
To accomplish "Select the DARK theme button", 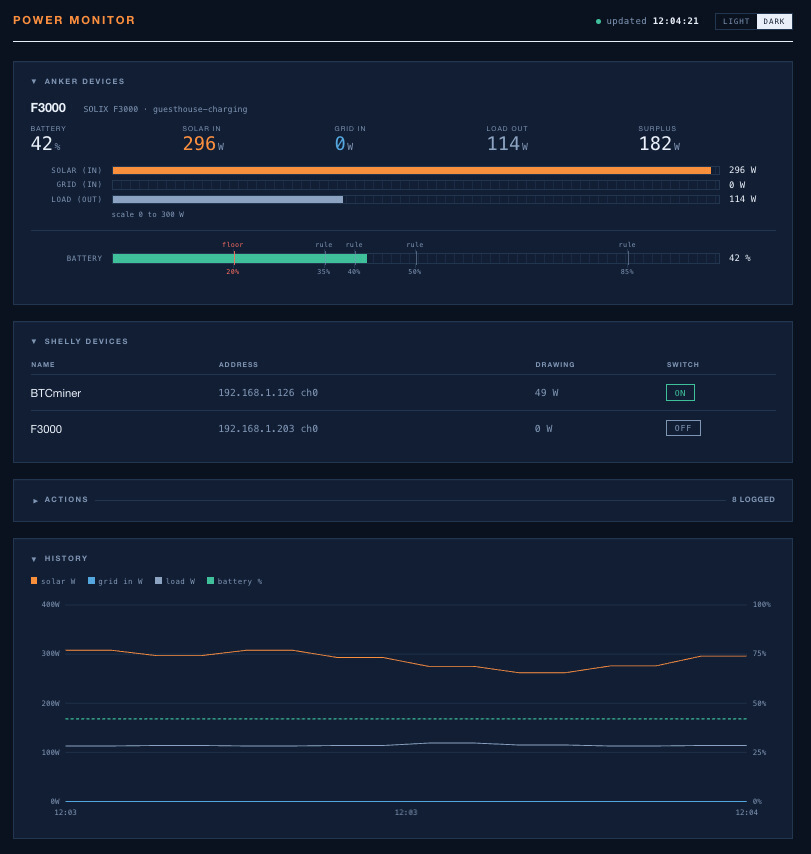I will coord(774,21).
